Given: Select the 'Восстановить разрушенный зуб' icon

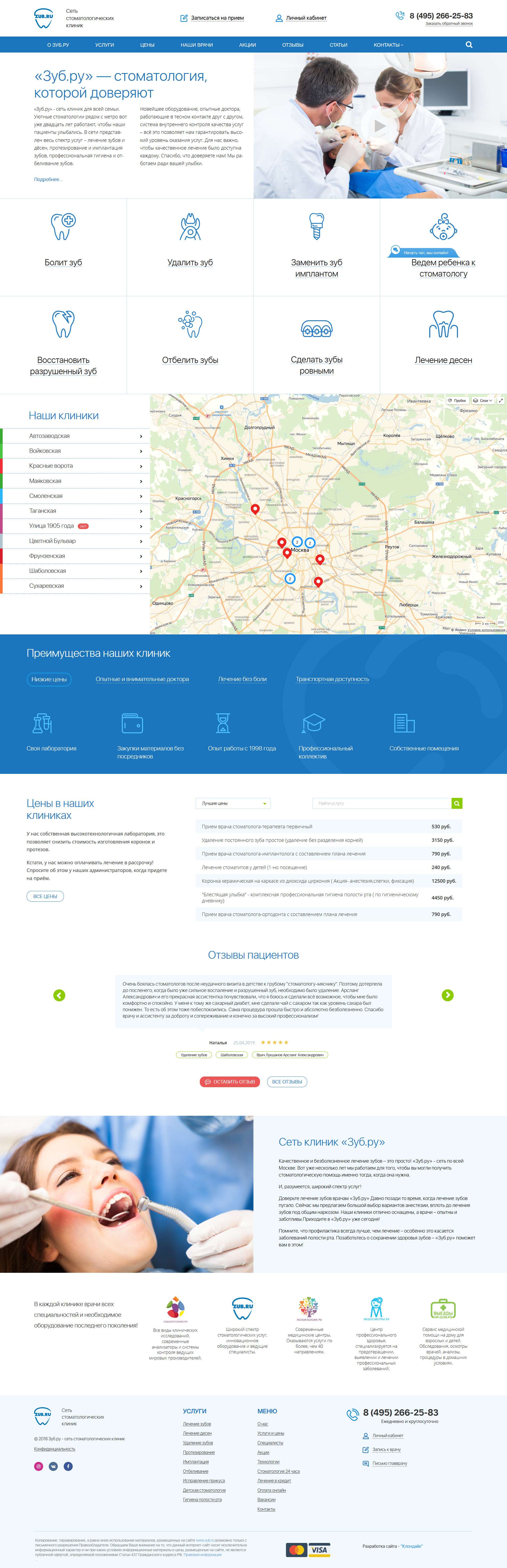Looking at the screenshot, I should (63, 324).
